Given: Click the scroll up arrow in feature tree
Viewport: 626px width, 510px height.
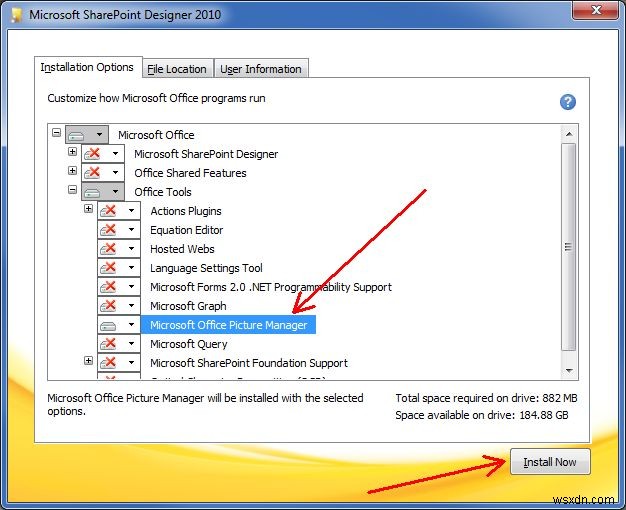Looking at the screenshot, I should [x=569, y=134].
